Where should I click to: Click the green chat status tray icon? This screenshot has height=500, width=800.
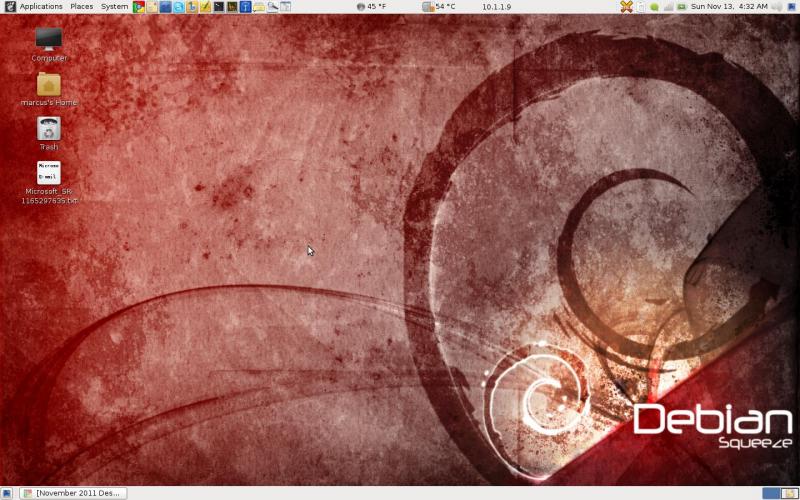[x=655, y=7]
